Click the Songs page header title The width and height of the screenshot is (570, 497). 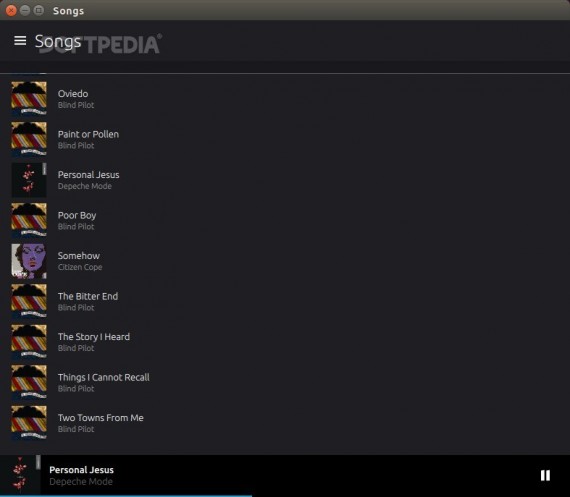(x=58, y=42)
